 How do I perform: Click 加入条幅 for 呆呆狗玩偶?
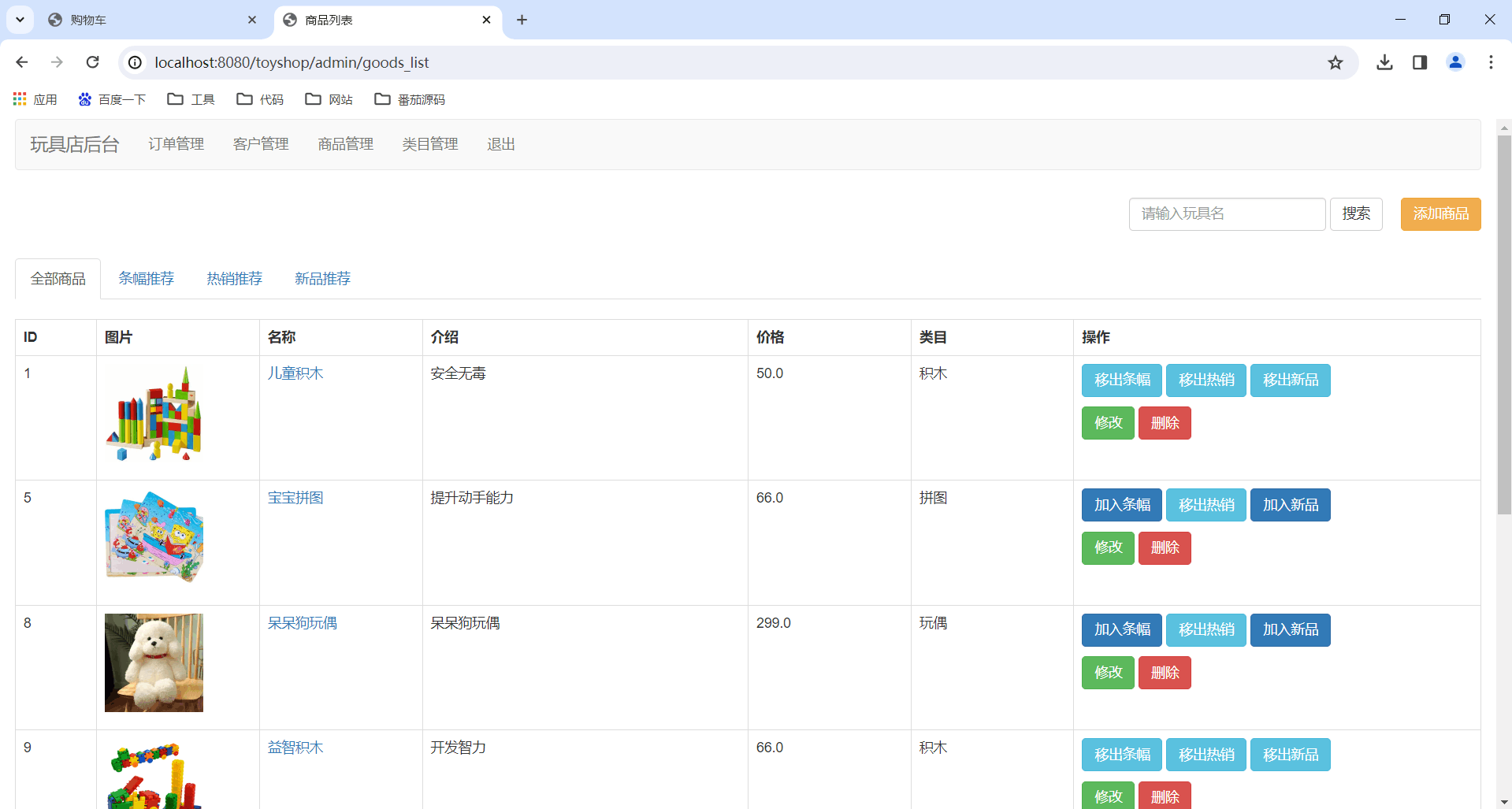click(x=1122, y=630)
